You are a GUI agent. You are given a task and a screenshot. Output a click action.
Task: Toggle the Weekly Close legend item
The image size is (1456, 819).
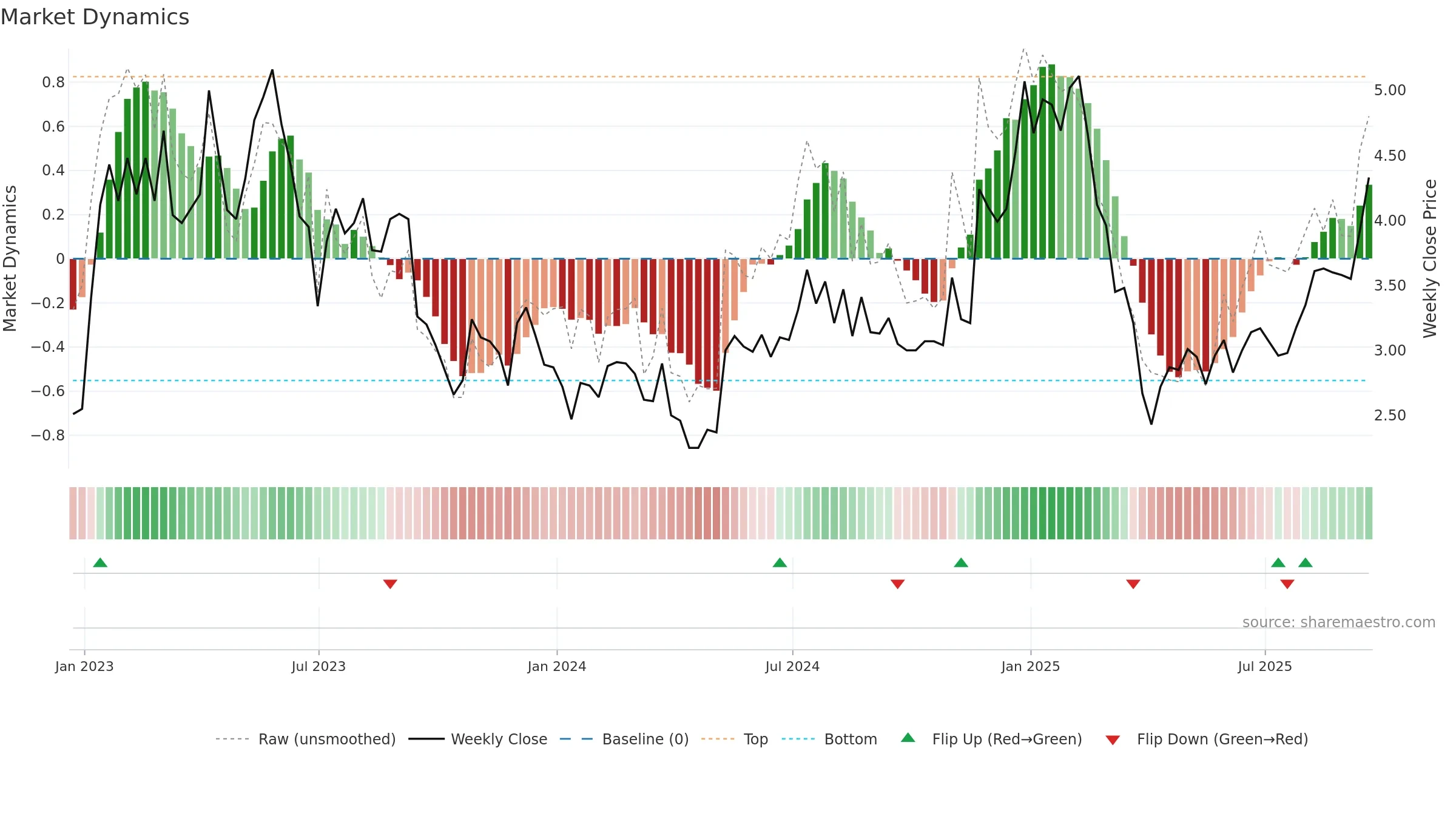[x=477, y=739]
